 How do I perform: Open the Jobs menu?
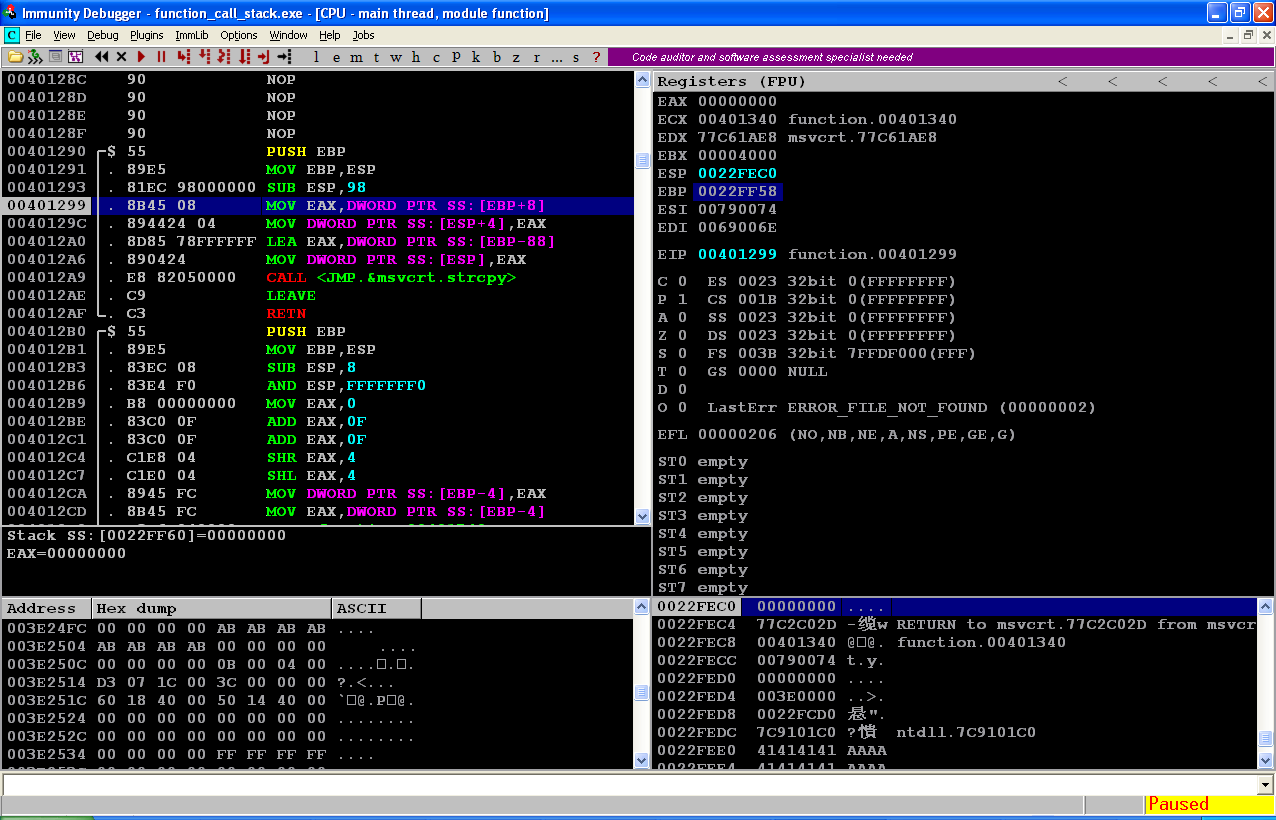point(363,35)
